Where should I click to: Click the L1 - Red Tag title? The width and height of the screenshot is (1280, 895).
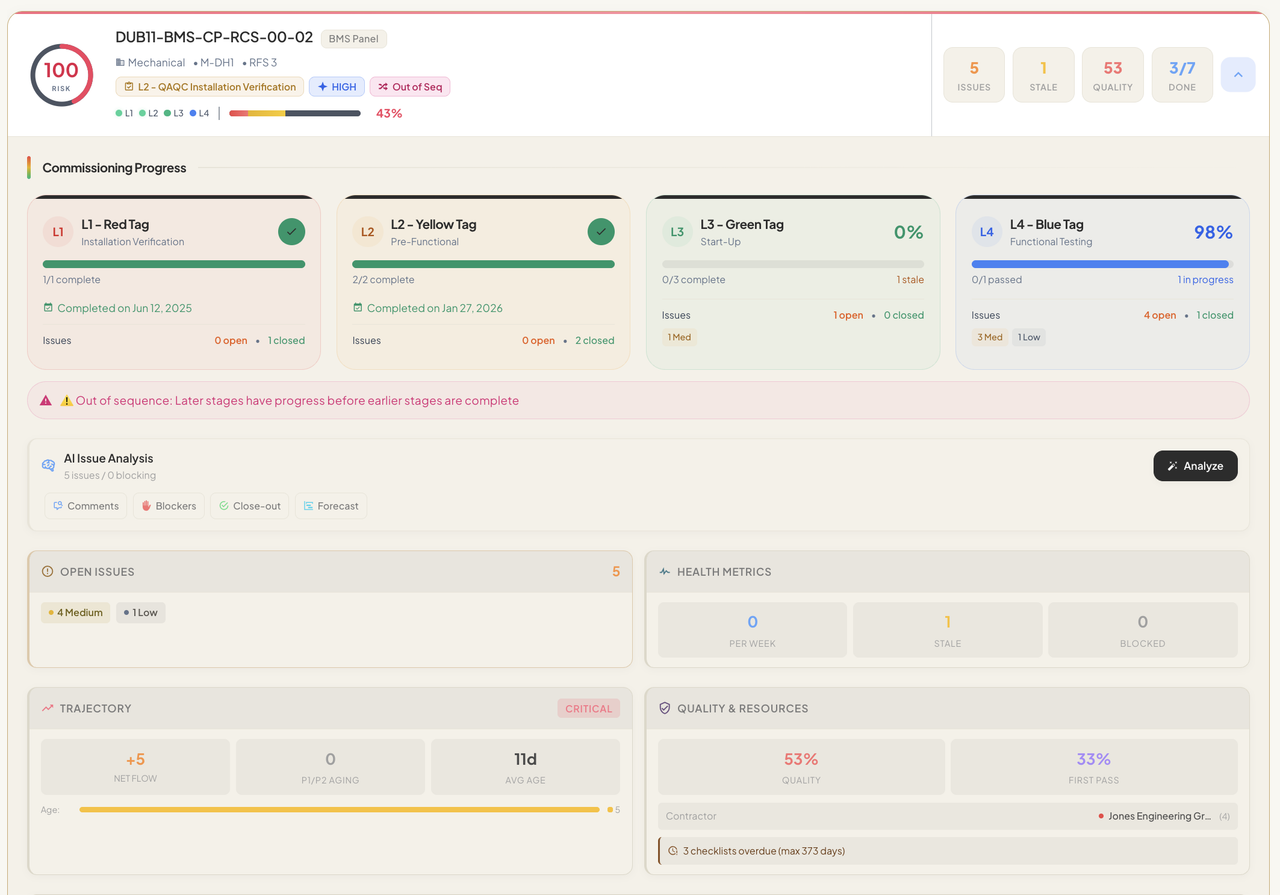[115, 225]
